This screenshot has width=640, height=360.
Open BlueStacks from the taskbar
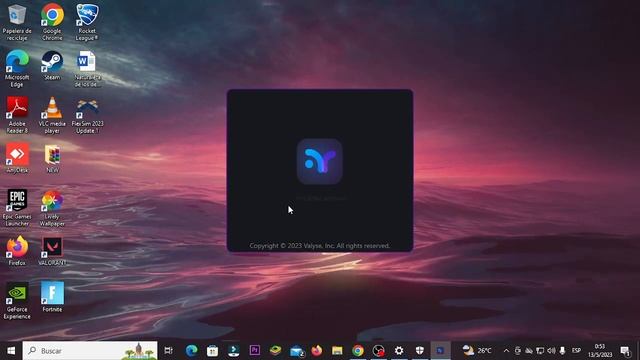coord(276,351)
